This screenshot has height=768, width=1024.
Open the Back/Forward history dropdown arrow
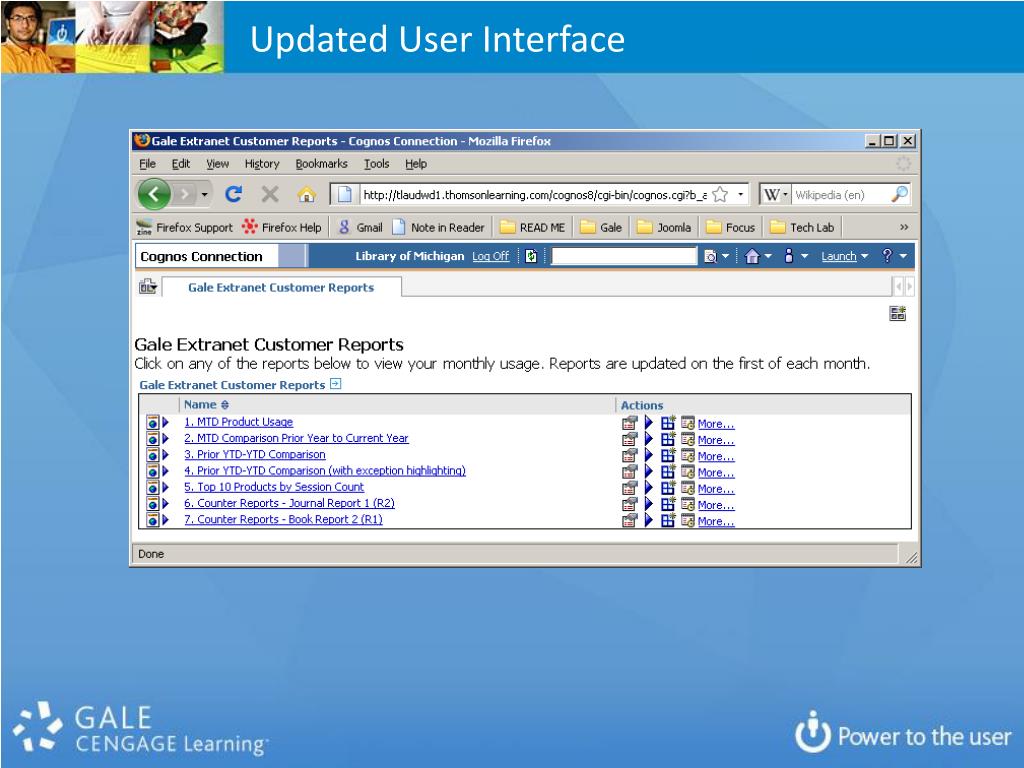[x=204, y=195]
